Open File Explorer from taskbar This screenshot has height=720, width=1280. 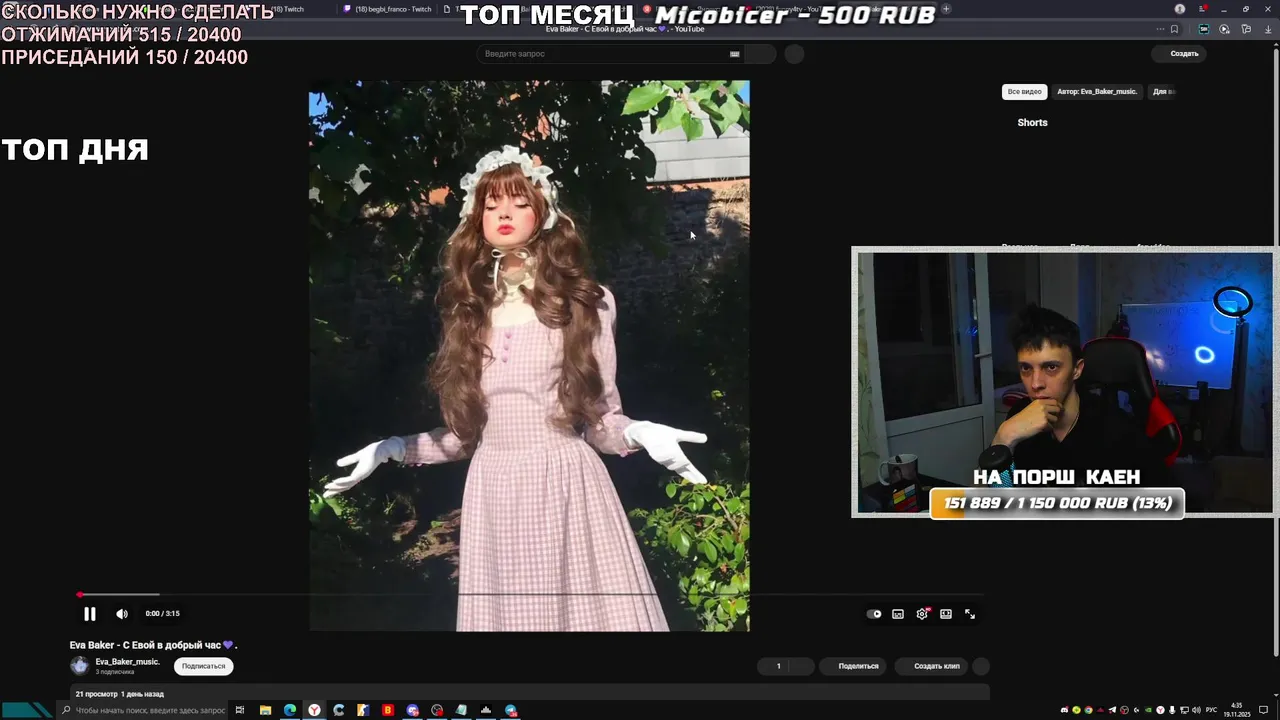(x=265, y=710)
